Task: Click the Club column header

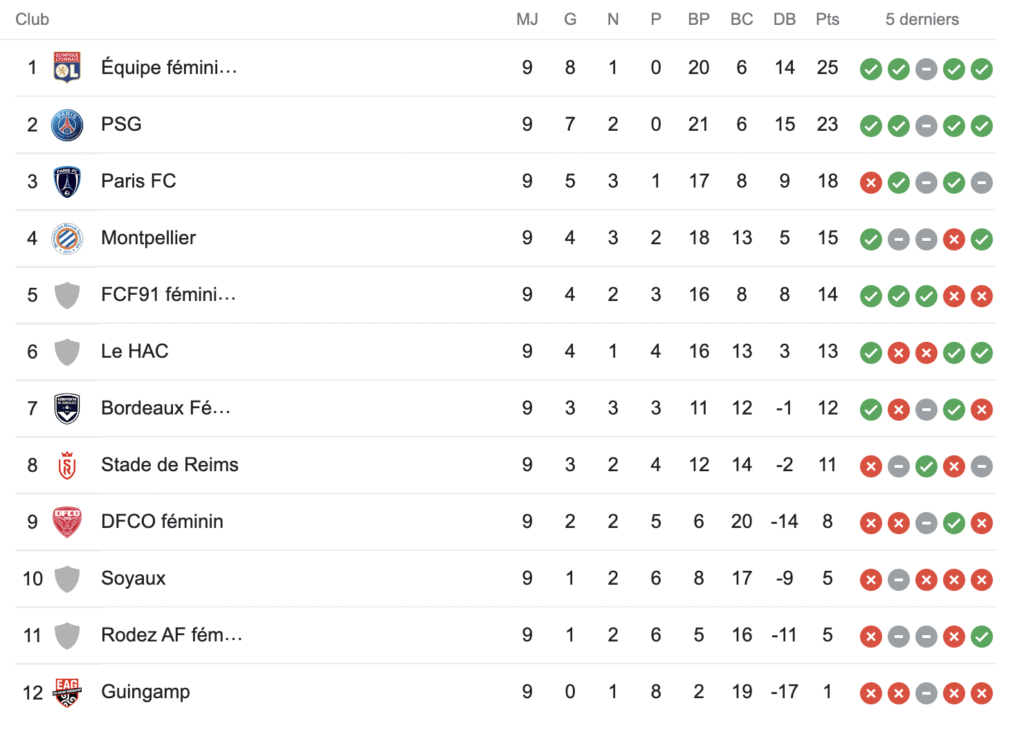Action: [x=32, y=20]
